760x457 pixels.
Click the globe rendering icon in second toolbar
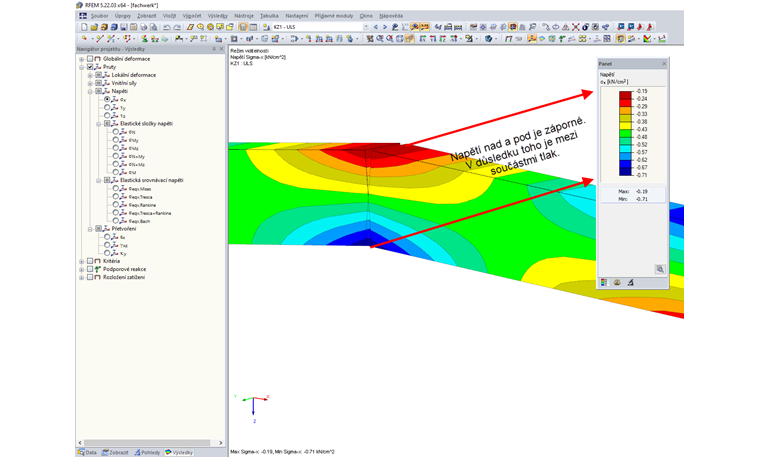click(488, 39)
